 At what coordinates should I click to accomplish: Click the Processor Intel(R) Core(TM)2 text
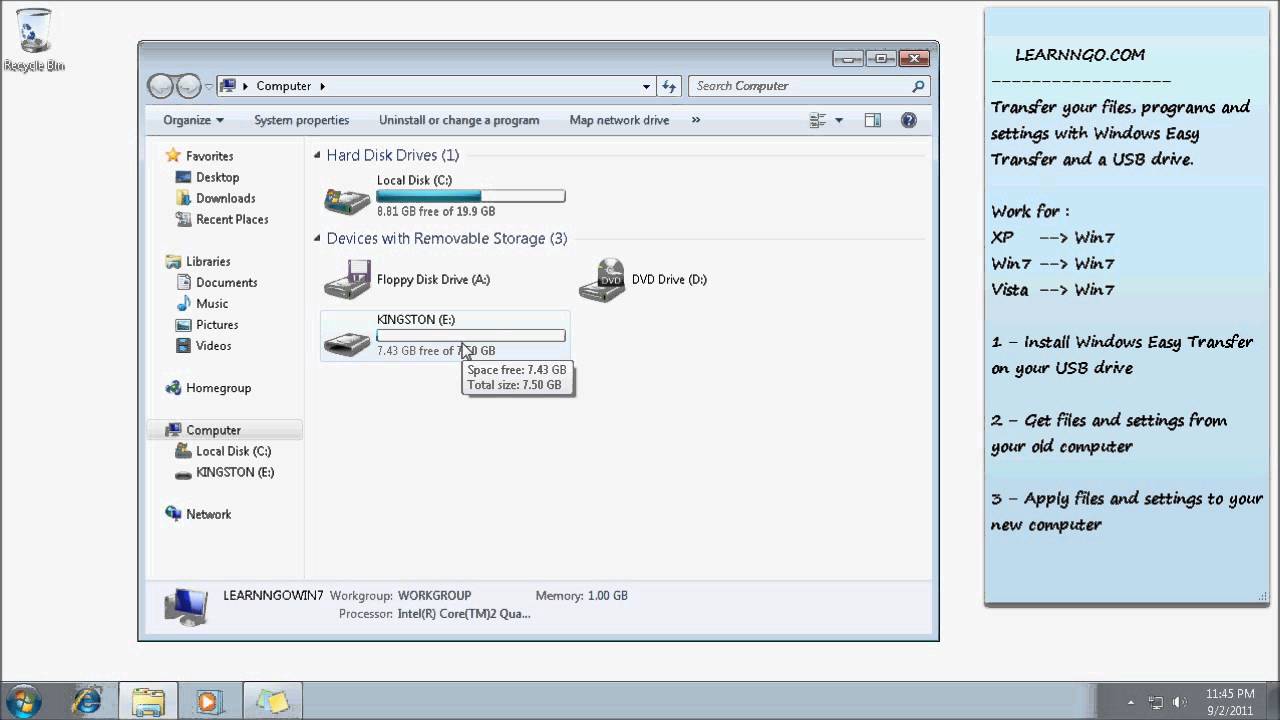tap(463, 614)
